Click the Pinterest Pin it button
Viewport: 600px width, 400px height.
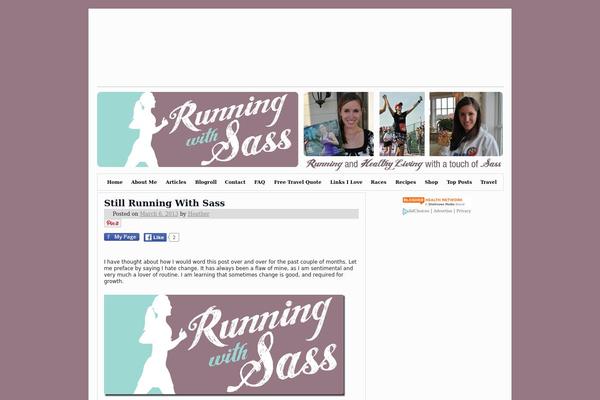click(112, 223)
